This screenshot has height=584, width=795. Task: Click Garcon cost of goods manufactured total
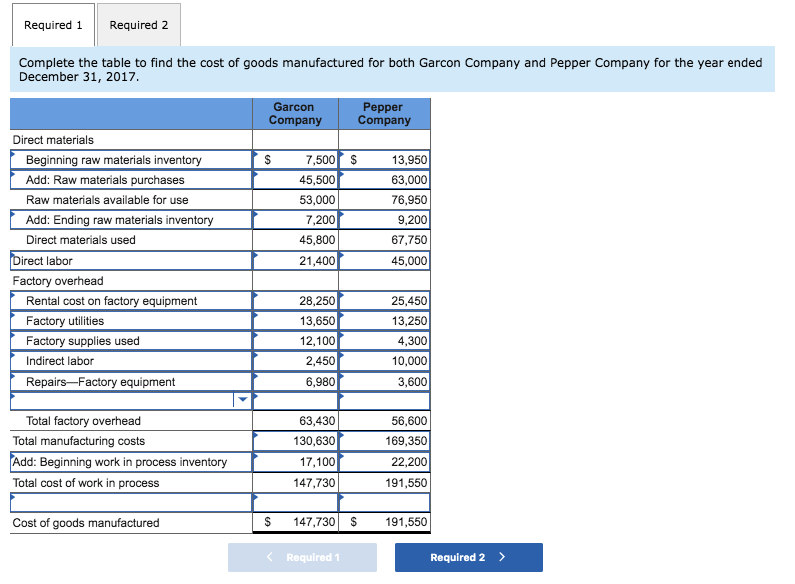pyautogui.click(x=296, y=522)
